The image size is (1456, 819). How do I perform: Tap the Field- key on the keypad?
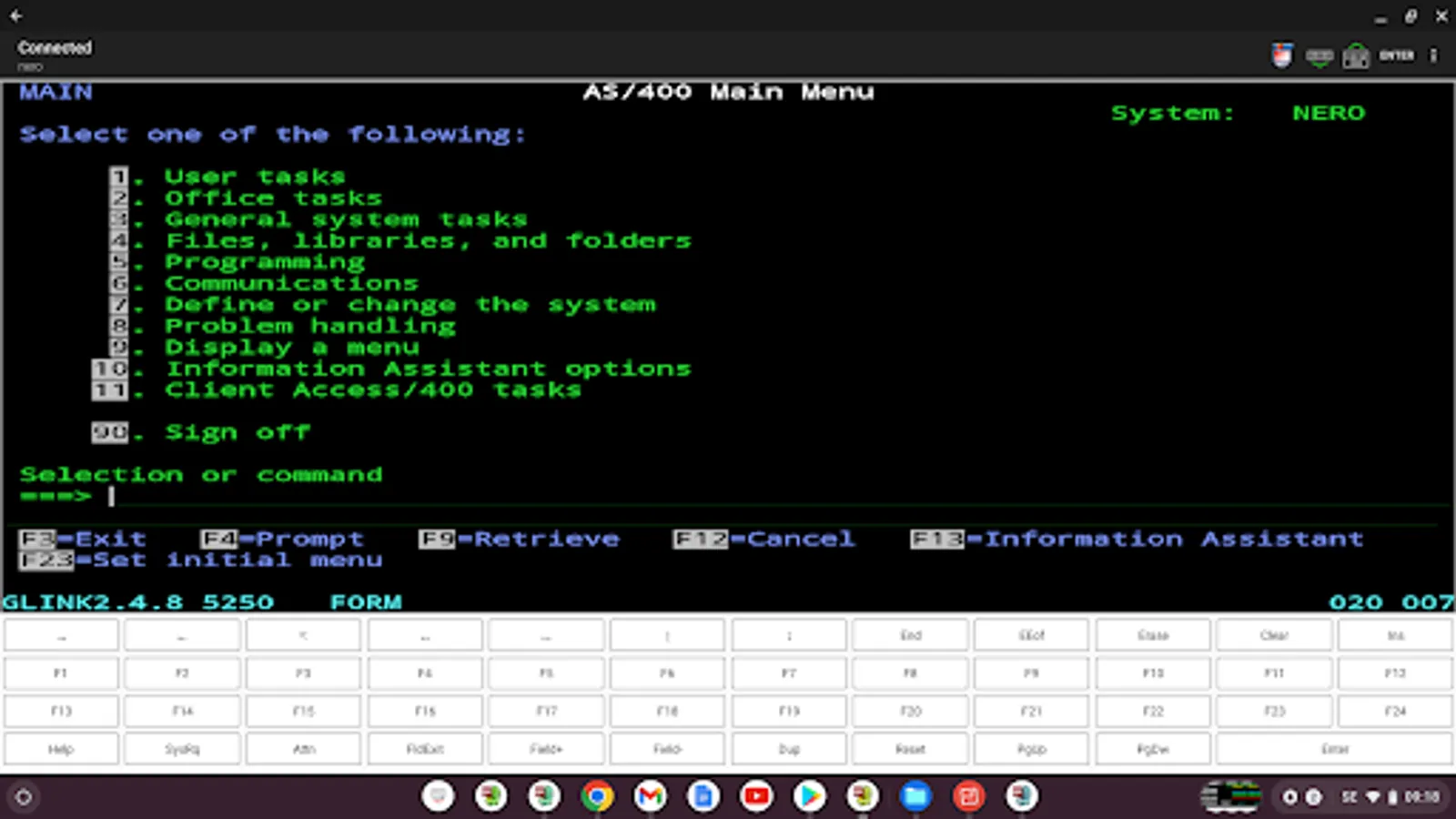(667, 750)
